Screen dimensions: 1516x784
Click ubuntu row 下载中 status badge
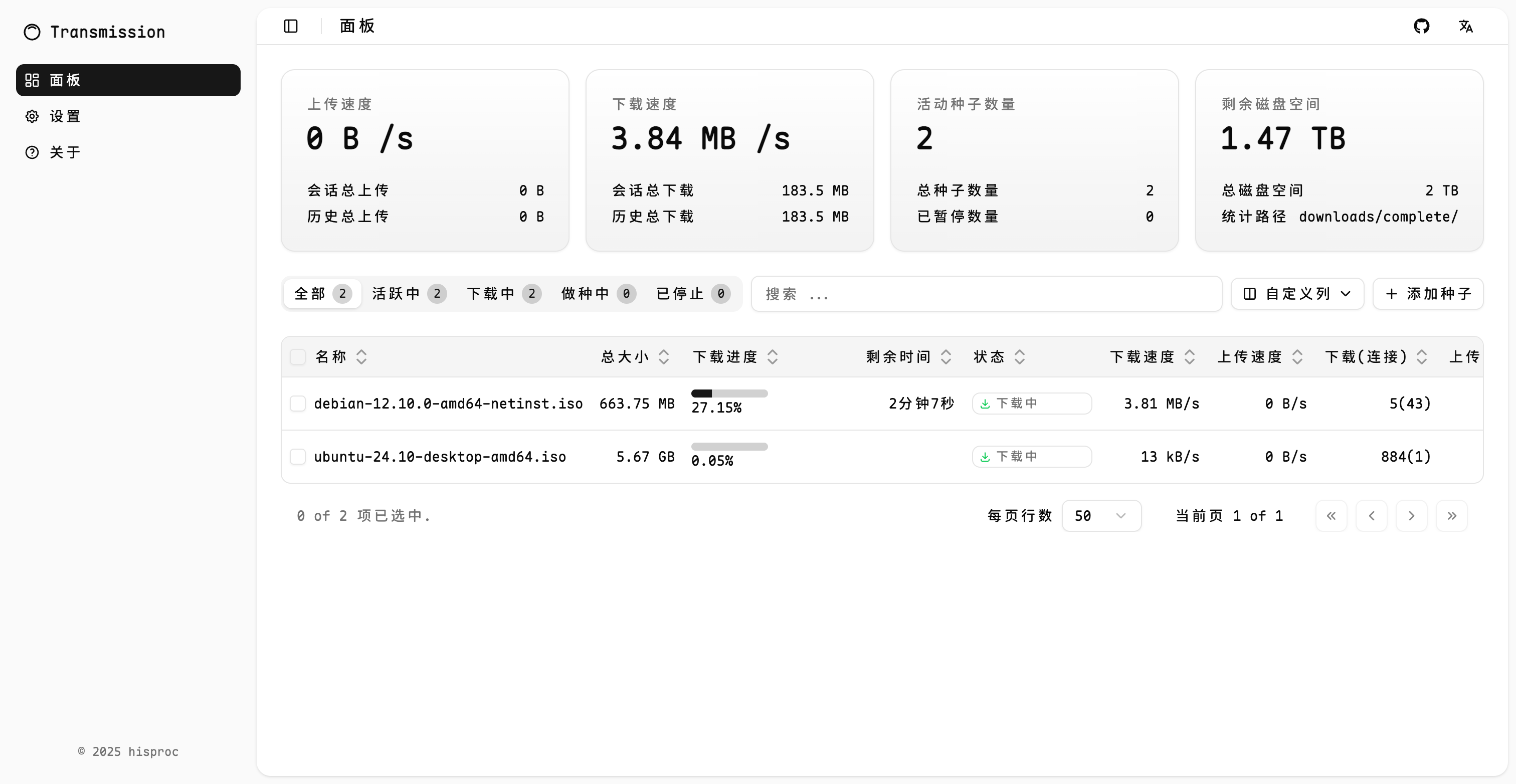[x=1032, y=457]
